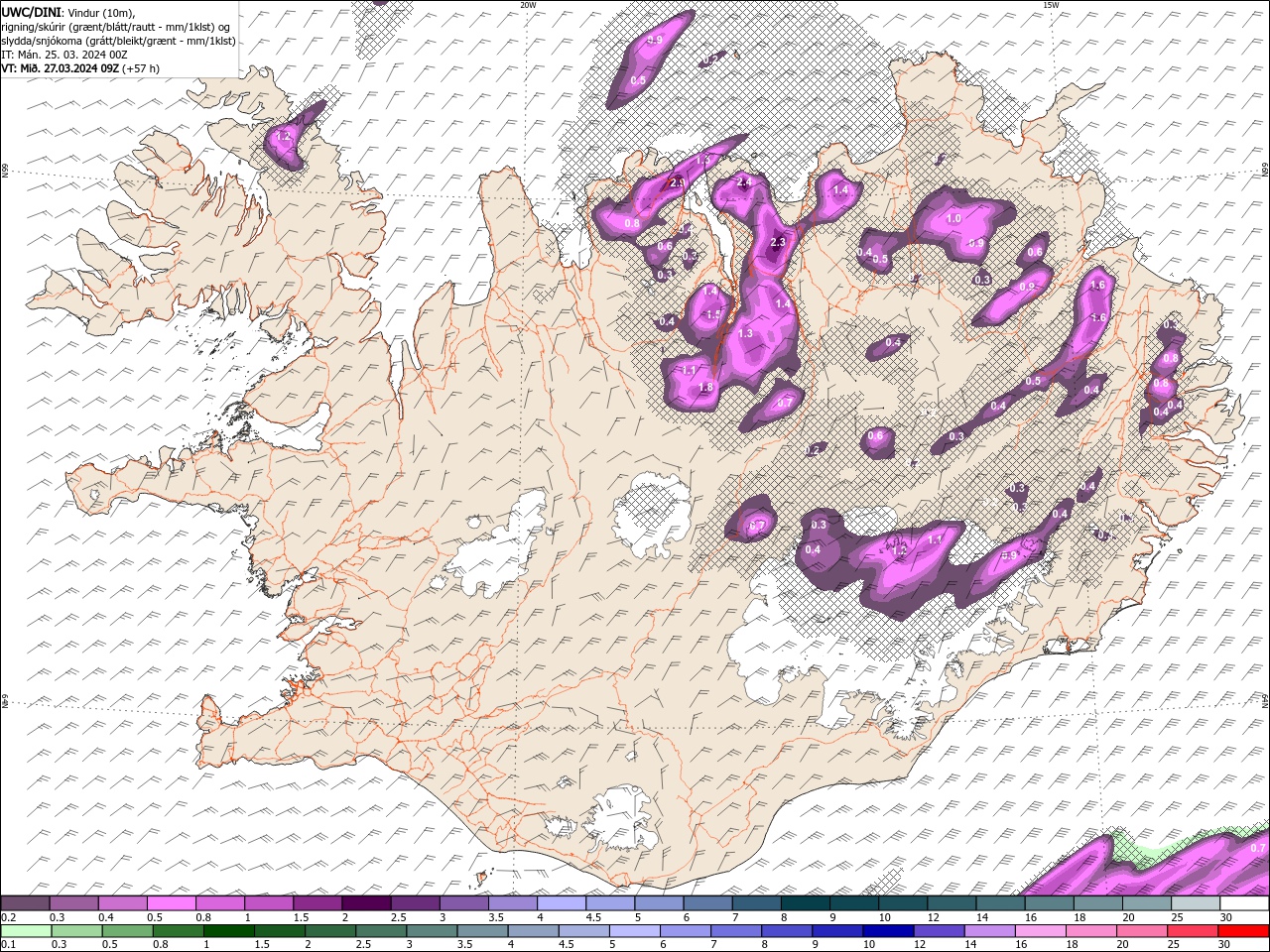This screenshot has height=952, width=1270.
Task: Pick the dark purple 0.2 swatch in snow legend
Action: point(25,903)
